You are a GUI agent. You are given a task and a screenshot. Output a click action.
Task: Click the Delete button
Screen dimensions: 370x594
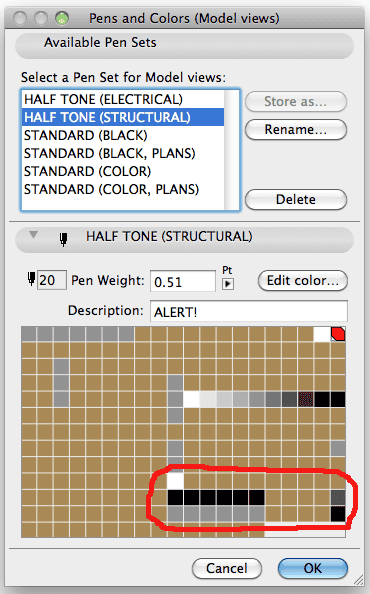296,199
